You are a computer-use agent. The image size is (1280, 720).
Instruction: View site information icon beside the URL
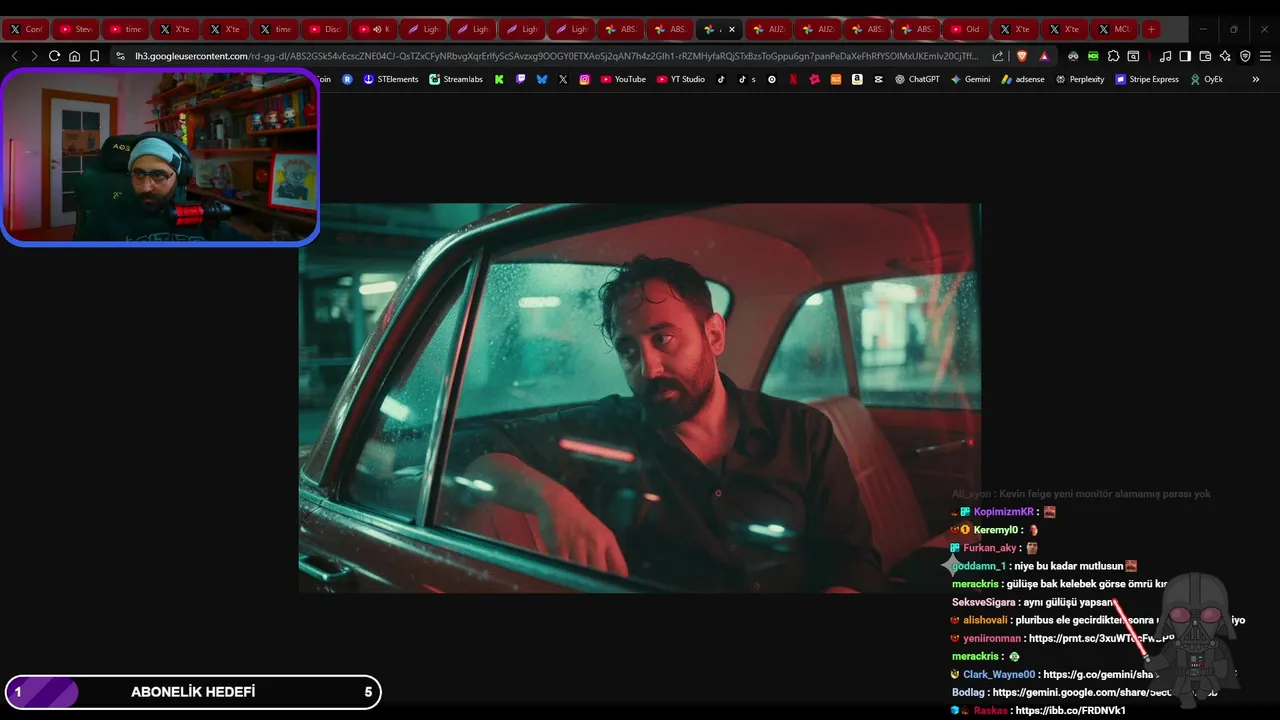(121, 56)
